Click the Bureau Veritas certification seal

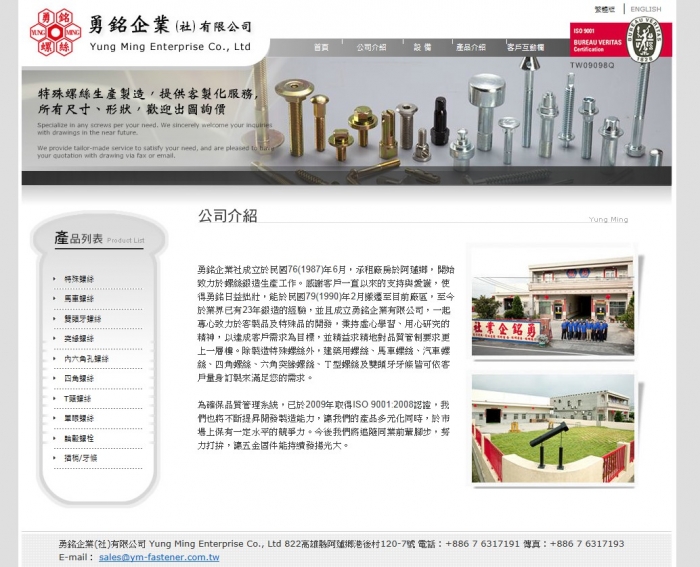(x=643, y=40)
